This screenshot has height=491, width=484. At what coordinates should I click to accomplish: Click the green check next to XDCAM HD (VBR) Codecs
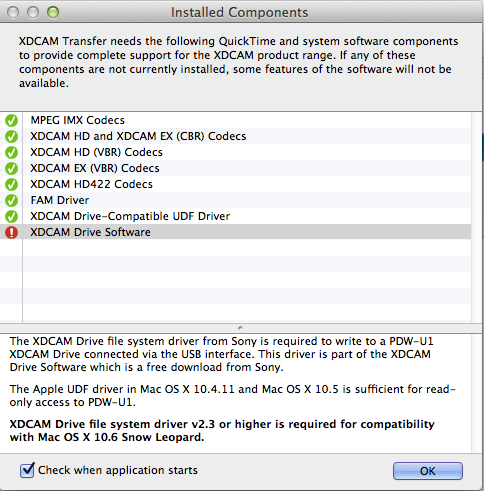(11, 152)
